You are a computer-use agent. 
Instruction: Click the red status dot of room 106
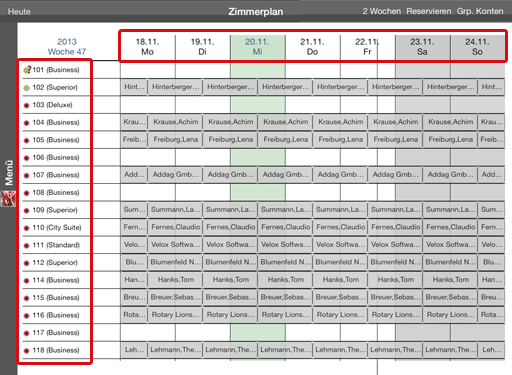(x=26, y=158)
